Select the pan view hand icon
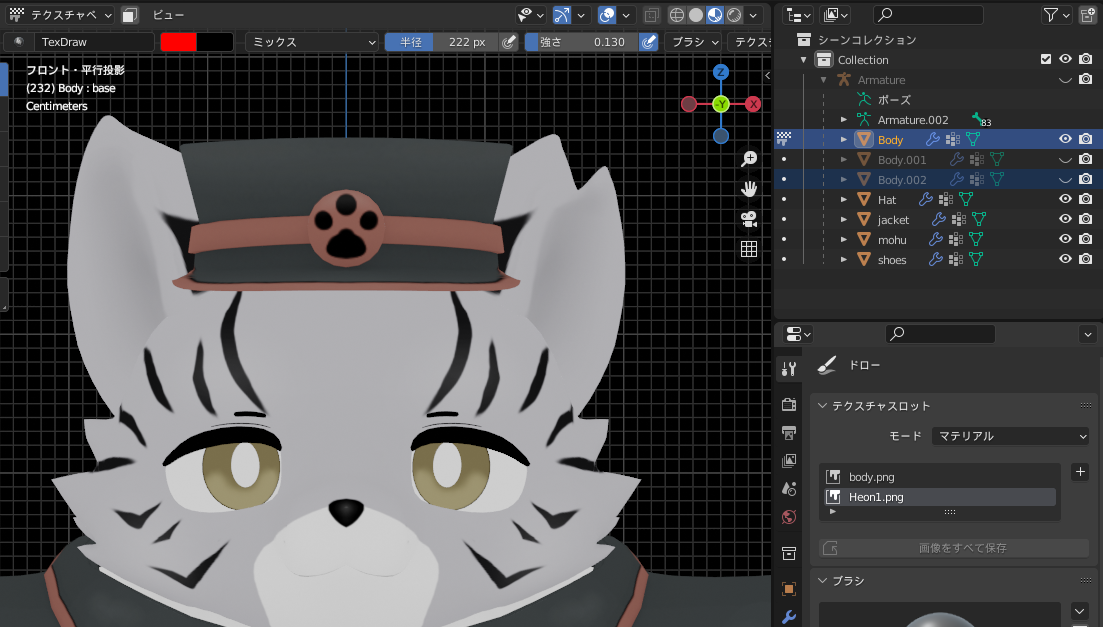This screenshot has width=1103, height=627. [749, 189]
